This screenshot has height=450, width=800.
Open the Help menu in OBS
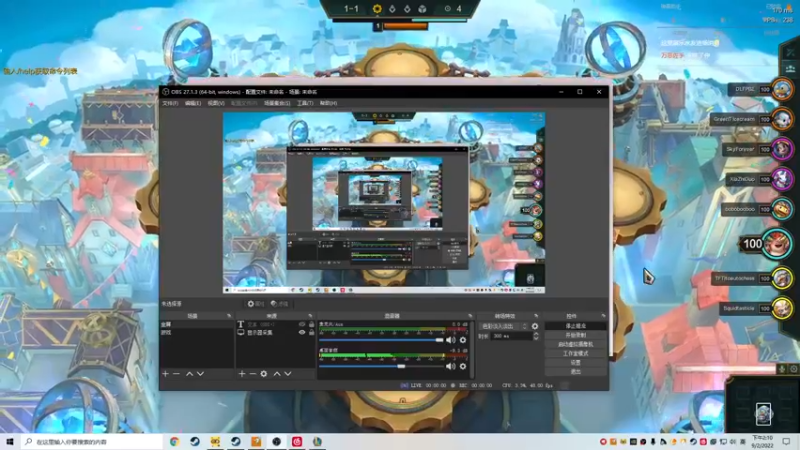328,103
